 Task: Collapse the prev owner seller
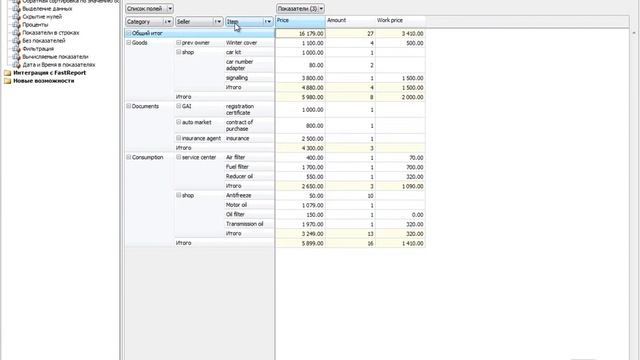pos(178,42)
